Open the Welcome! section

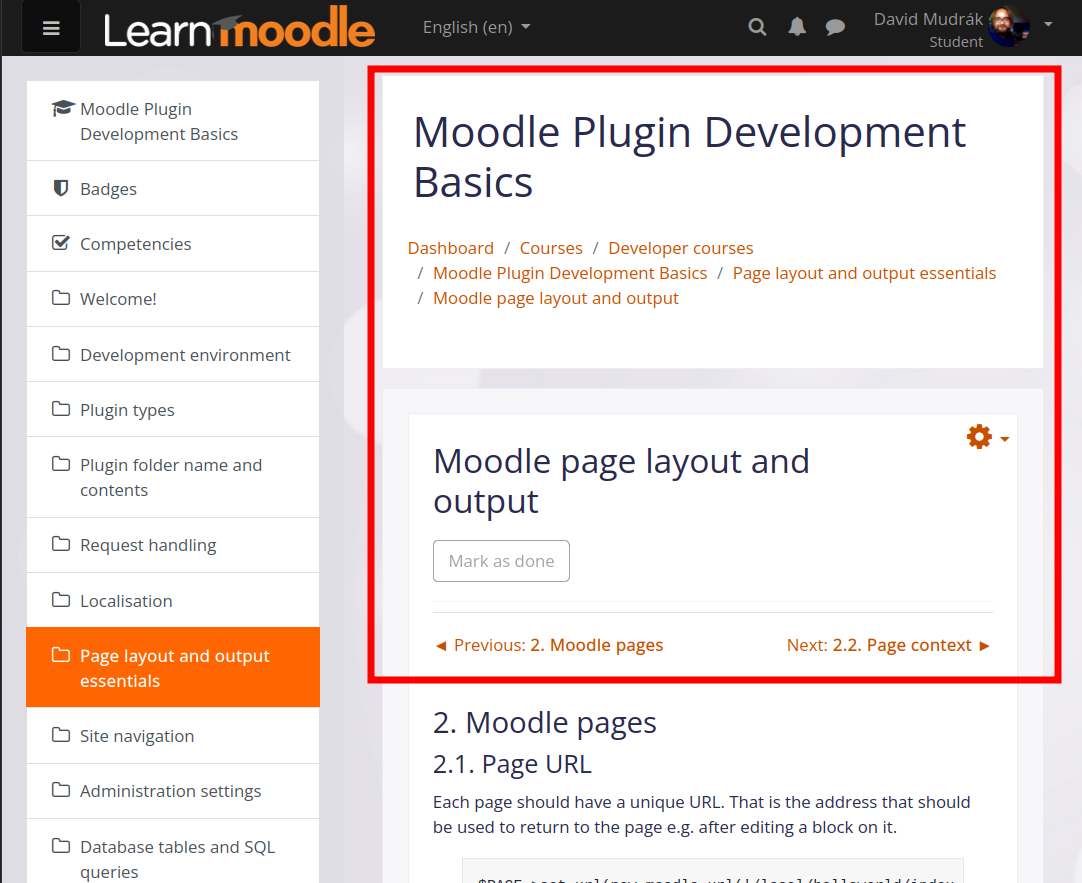(173, 299)
